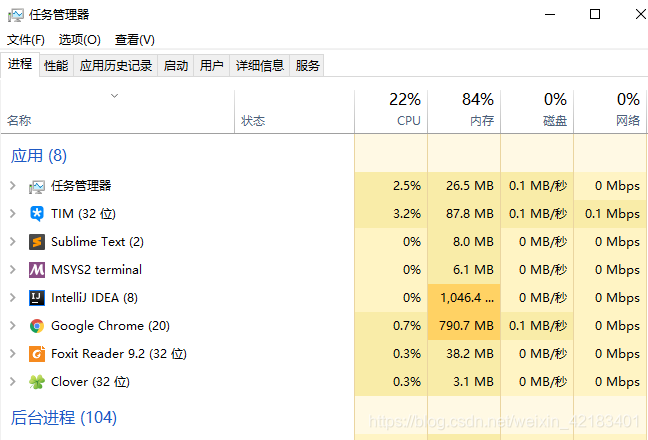
Task: Switch to the 应用历史记录 tab
Action: (x=116, y=65)
